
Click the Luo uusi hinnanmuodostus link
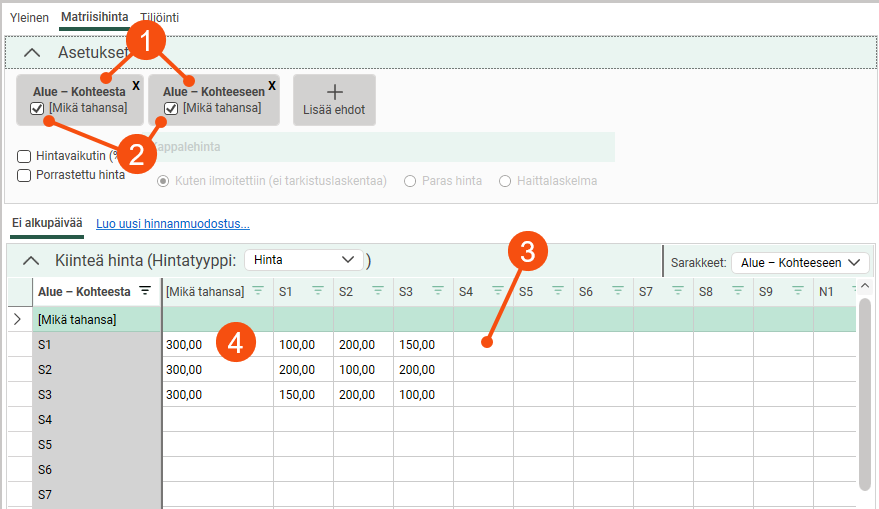pos(172,224)
